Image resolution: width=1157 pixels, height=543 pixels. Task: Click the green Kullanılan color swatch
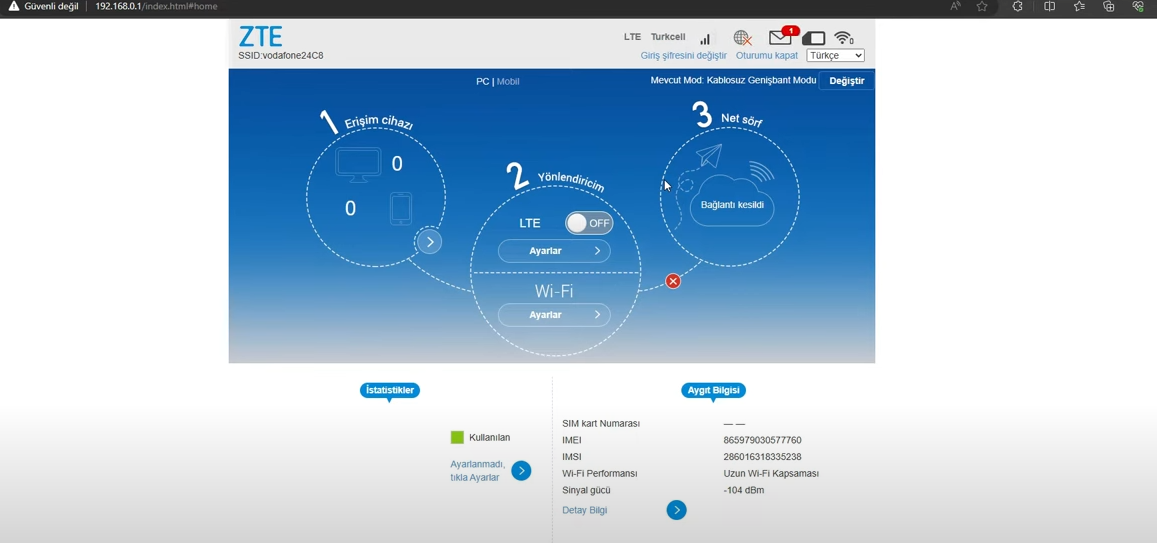[457, 437]
